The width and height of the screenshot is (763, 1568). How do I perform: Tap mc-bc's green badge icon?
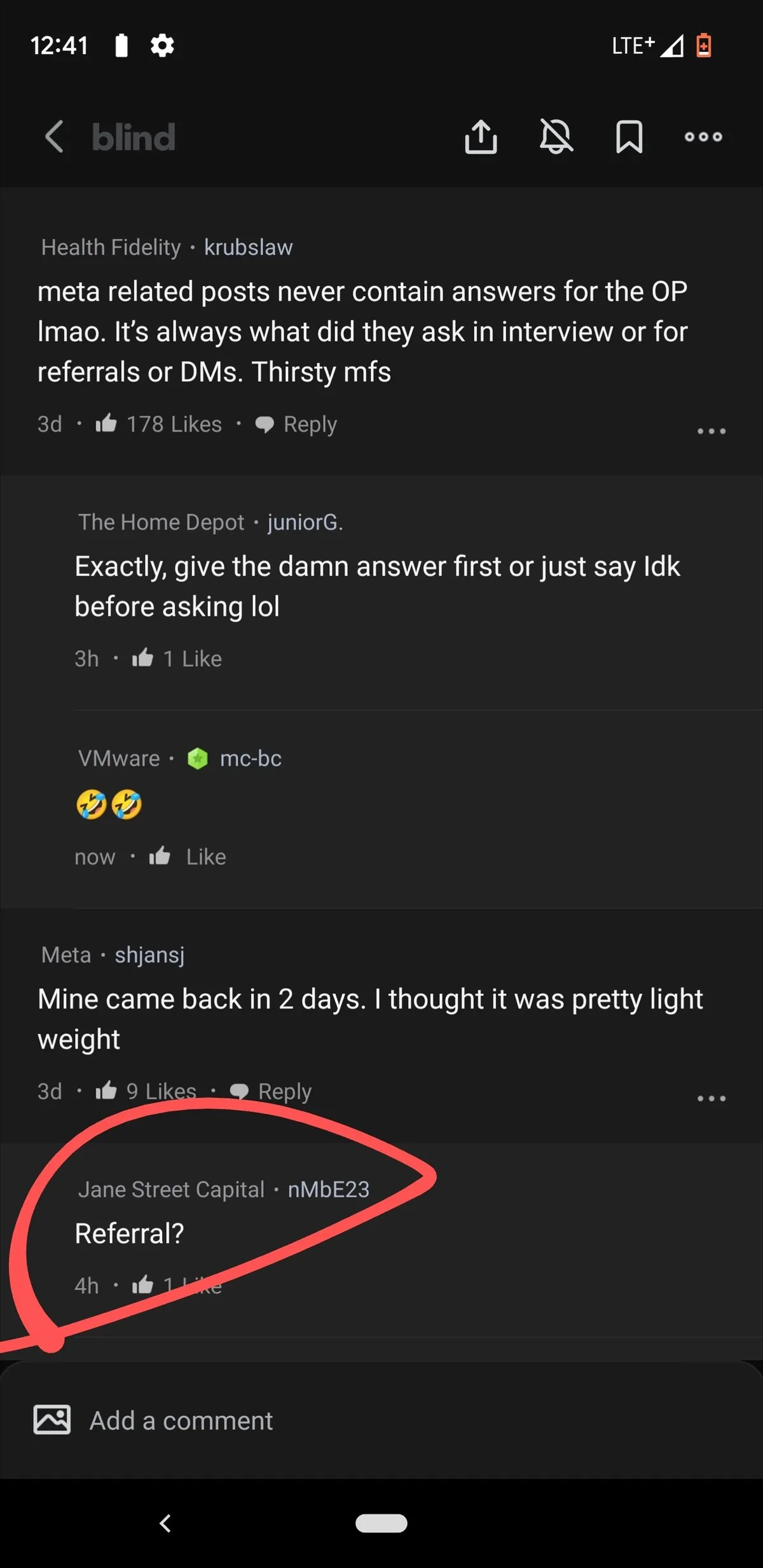coord(198,759)
